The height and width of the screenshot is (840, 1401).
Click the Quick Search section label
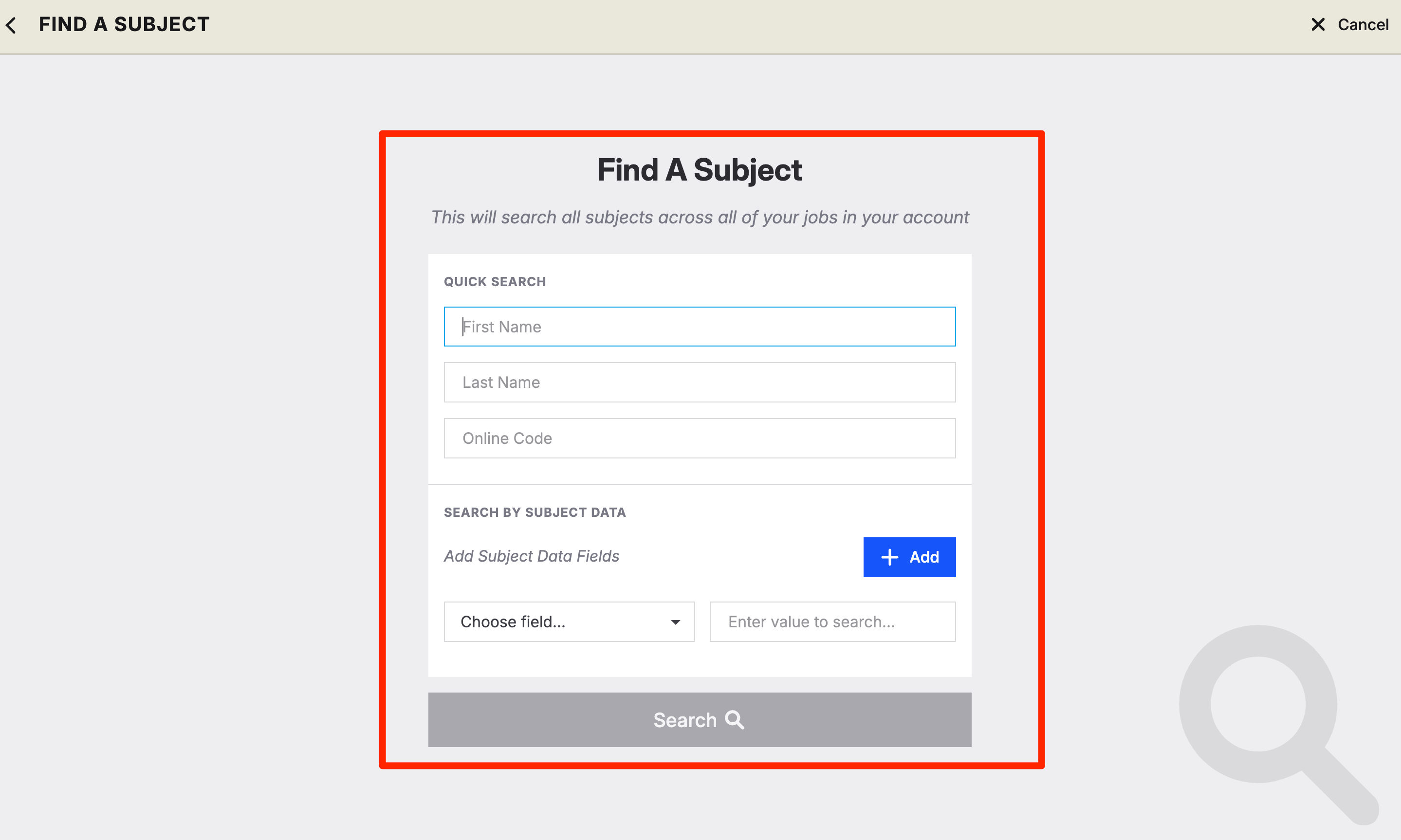495,282
